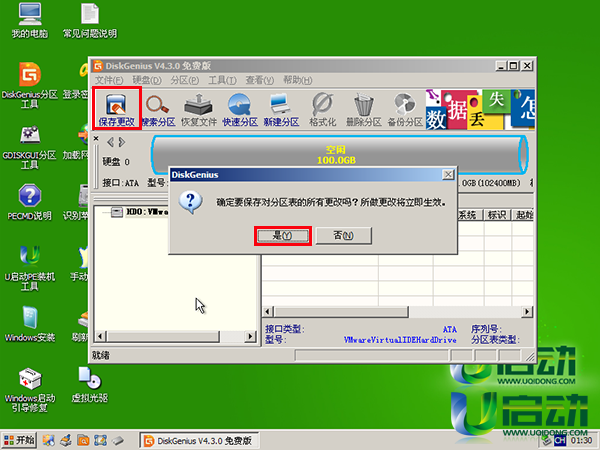Viewport: 600px width, 450px height.
Task: Click the partition table horizontal scrollbar thumb
Action: tap(341, 312)
